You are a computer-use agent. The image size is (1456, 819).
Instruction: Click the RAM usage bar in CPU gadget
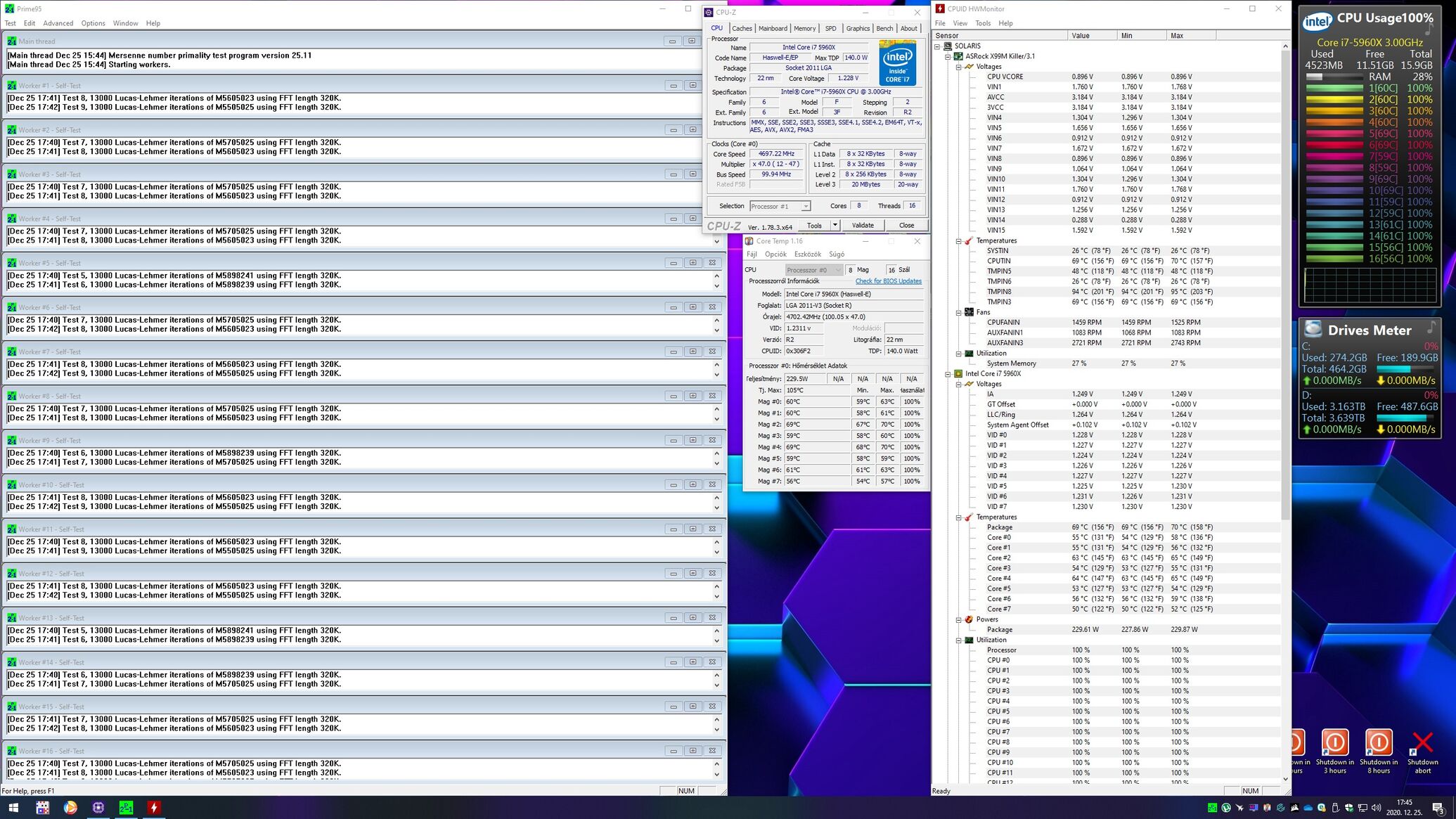pos(1334,77)
